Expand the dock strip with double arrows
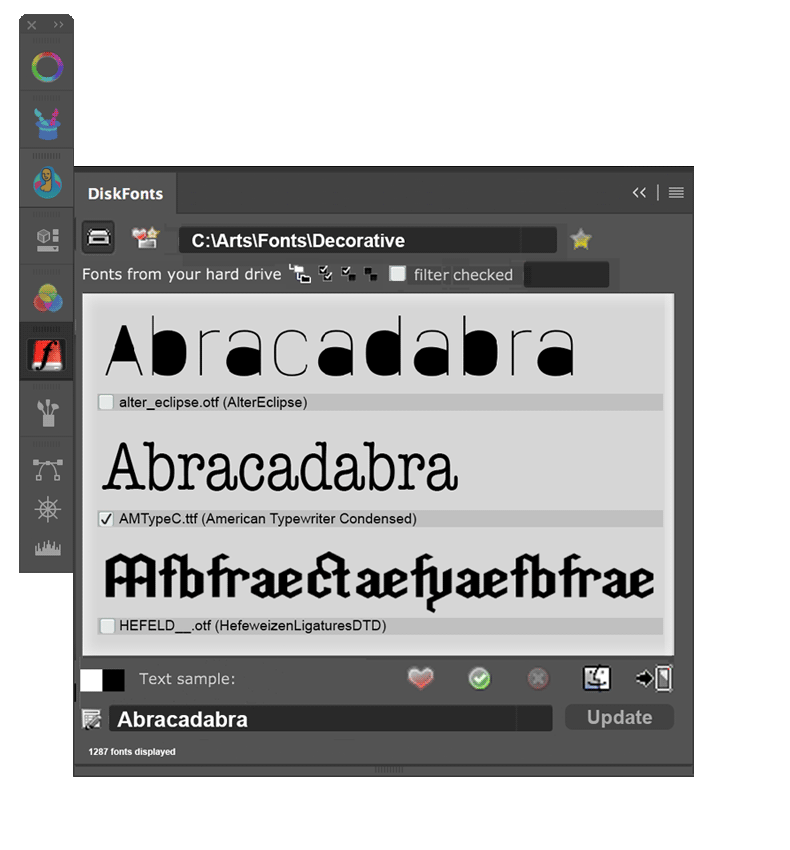Screen dimensions: 790x850 tap(58, 25)
